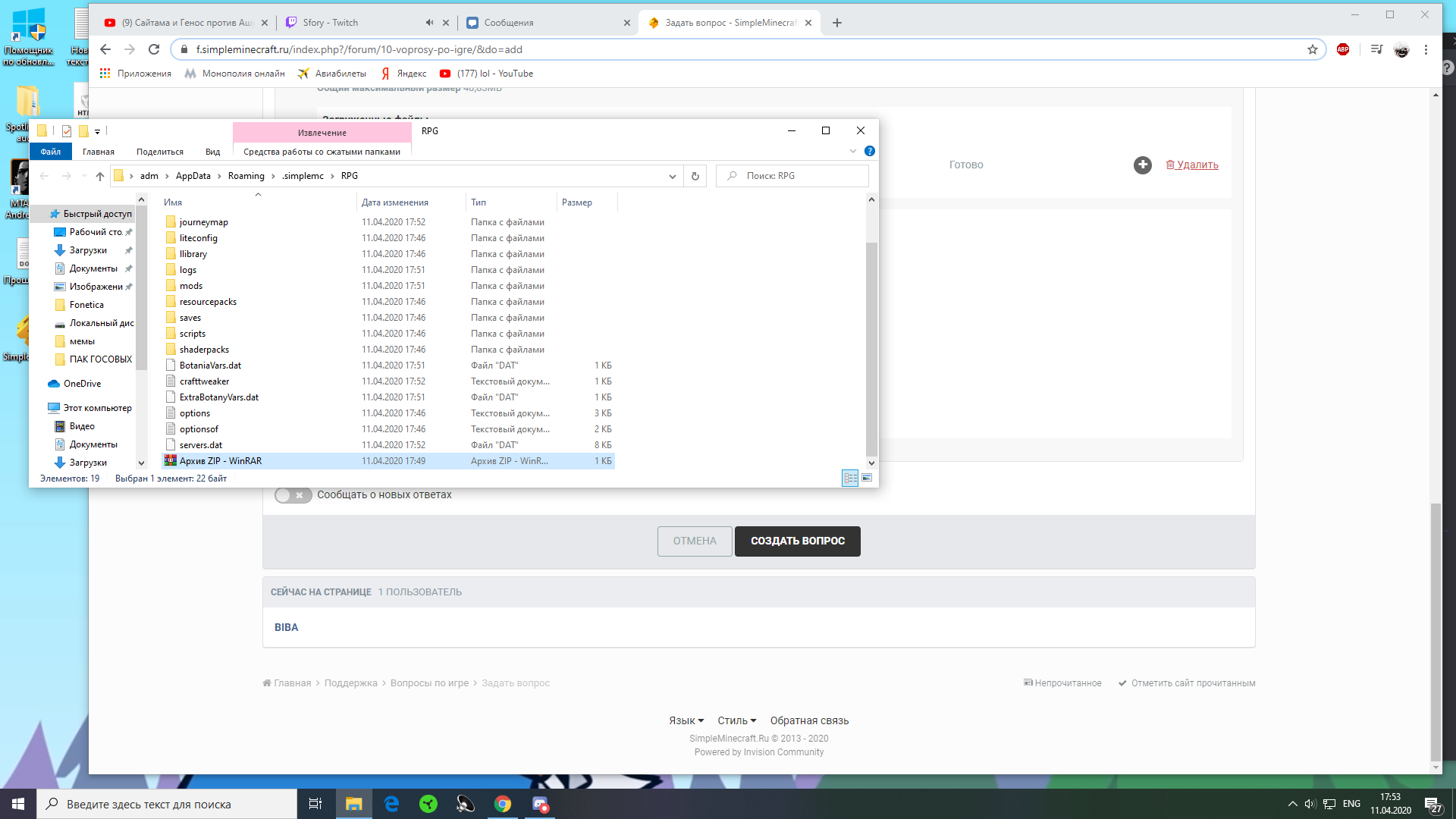Bookmark this page with the star icon
Screen dimensions: 1456x819
pyautogui.click(x=1313, y=49)
